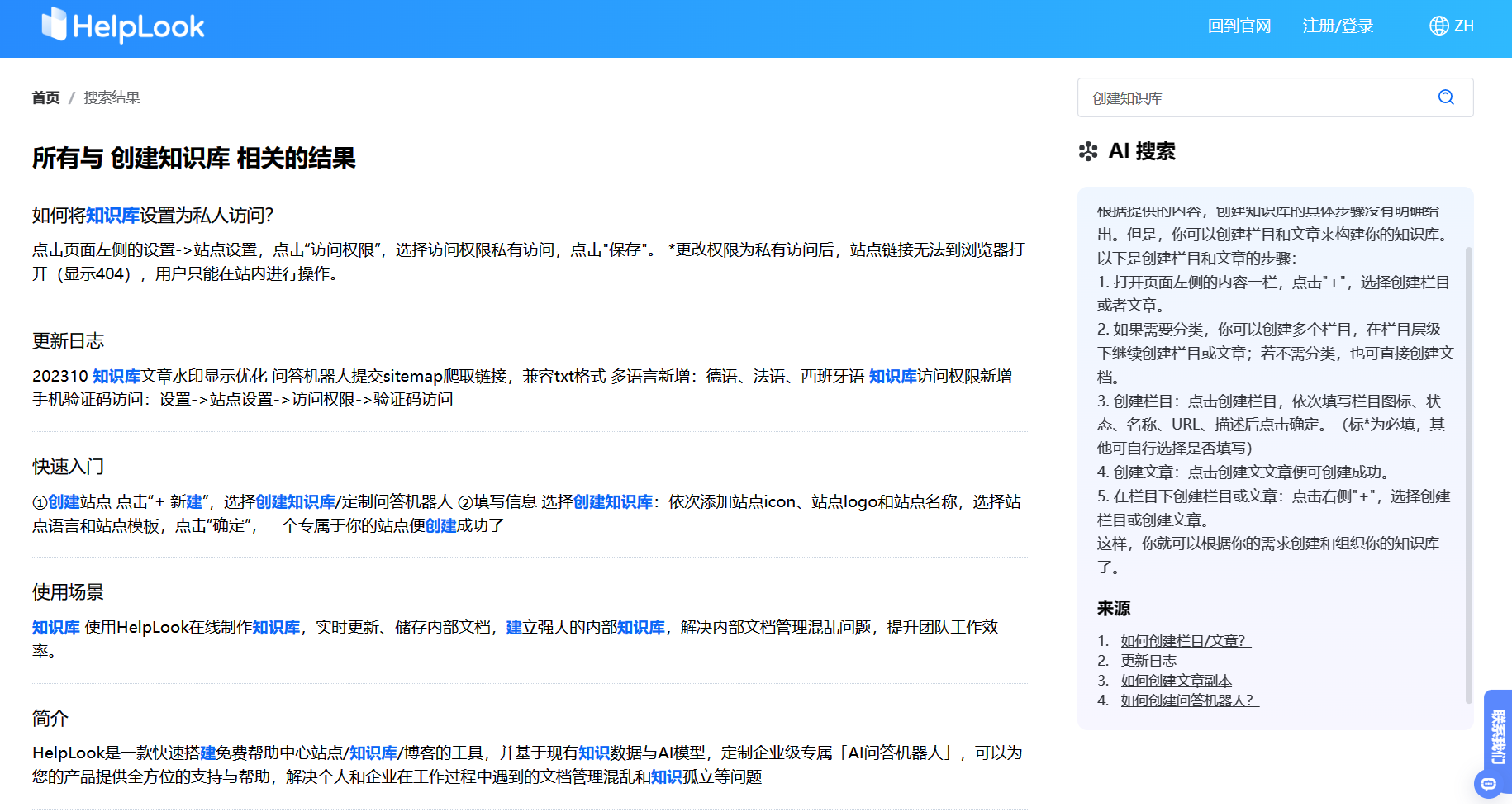
Task: Click the search magnifier icon
Action: [1446, 97]
